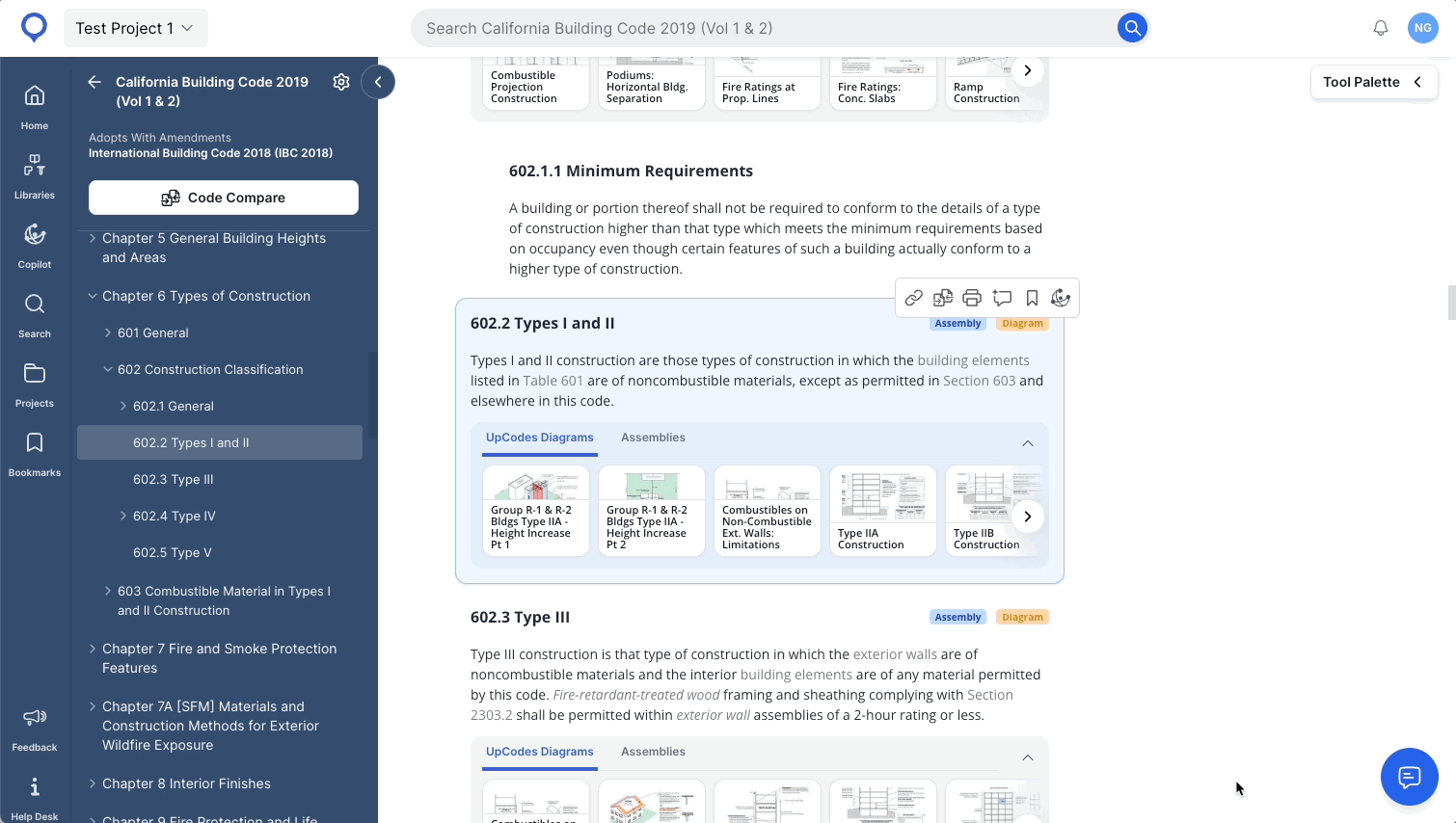1456x823 pixels.
Task: Switch to Assemblies tab under 602.3
Action: pyautogui.click(x=653, y=752)
